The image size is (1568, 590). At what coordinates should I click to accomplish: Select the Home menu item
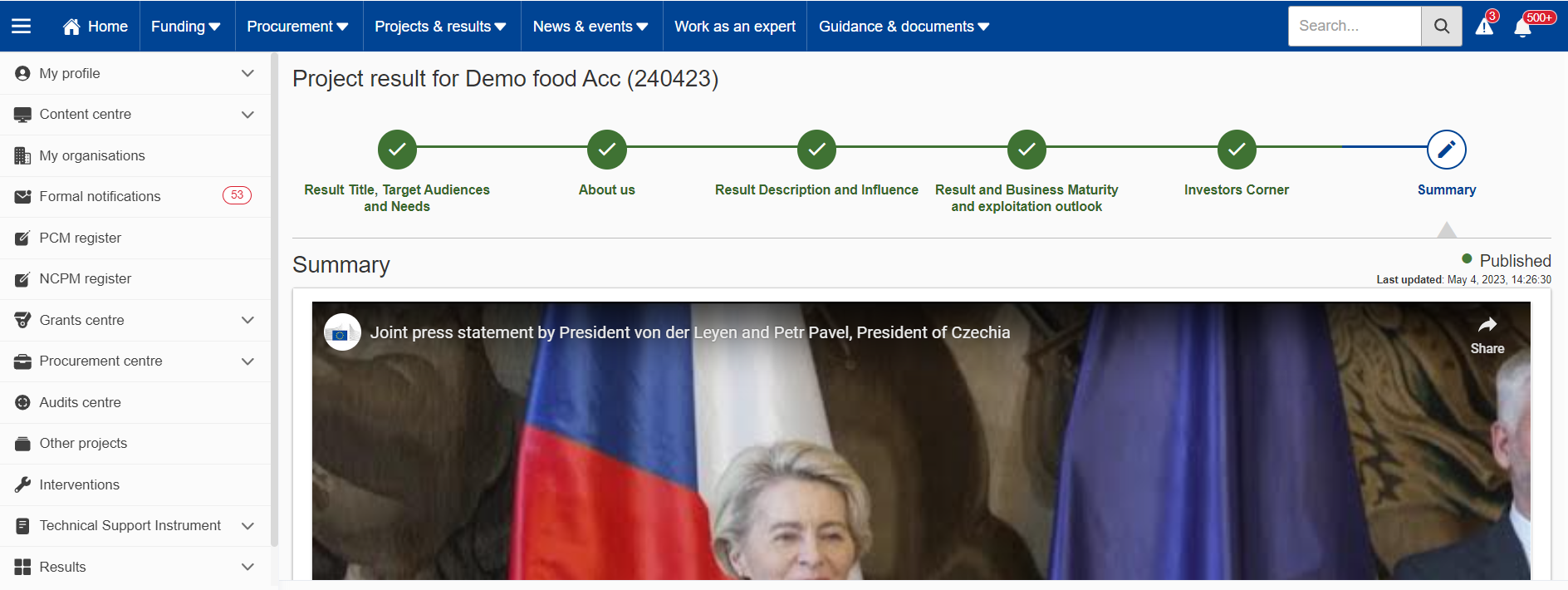click(x=96, y=27)
